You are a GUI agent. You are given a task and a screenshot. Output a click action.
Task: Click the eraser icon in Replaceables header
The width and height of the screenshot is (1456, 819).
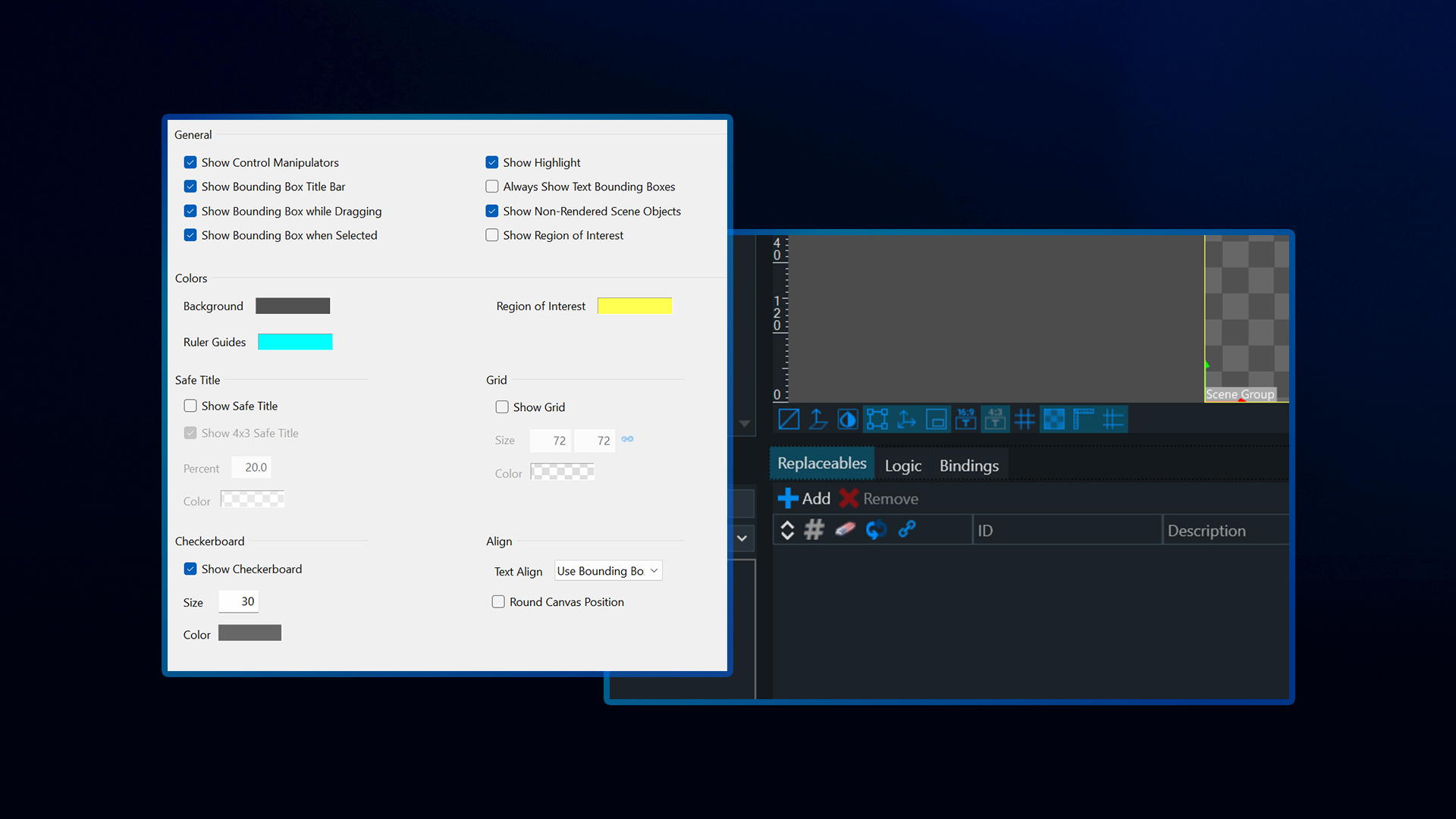pyautogui.click(x=845, y=529)
